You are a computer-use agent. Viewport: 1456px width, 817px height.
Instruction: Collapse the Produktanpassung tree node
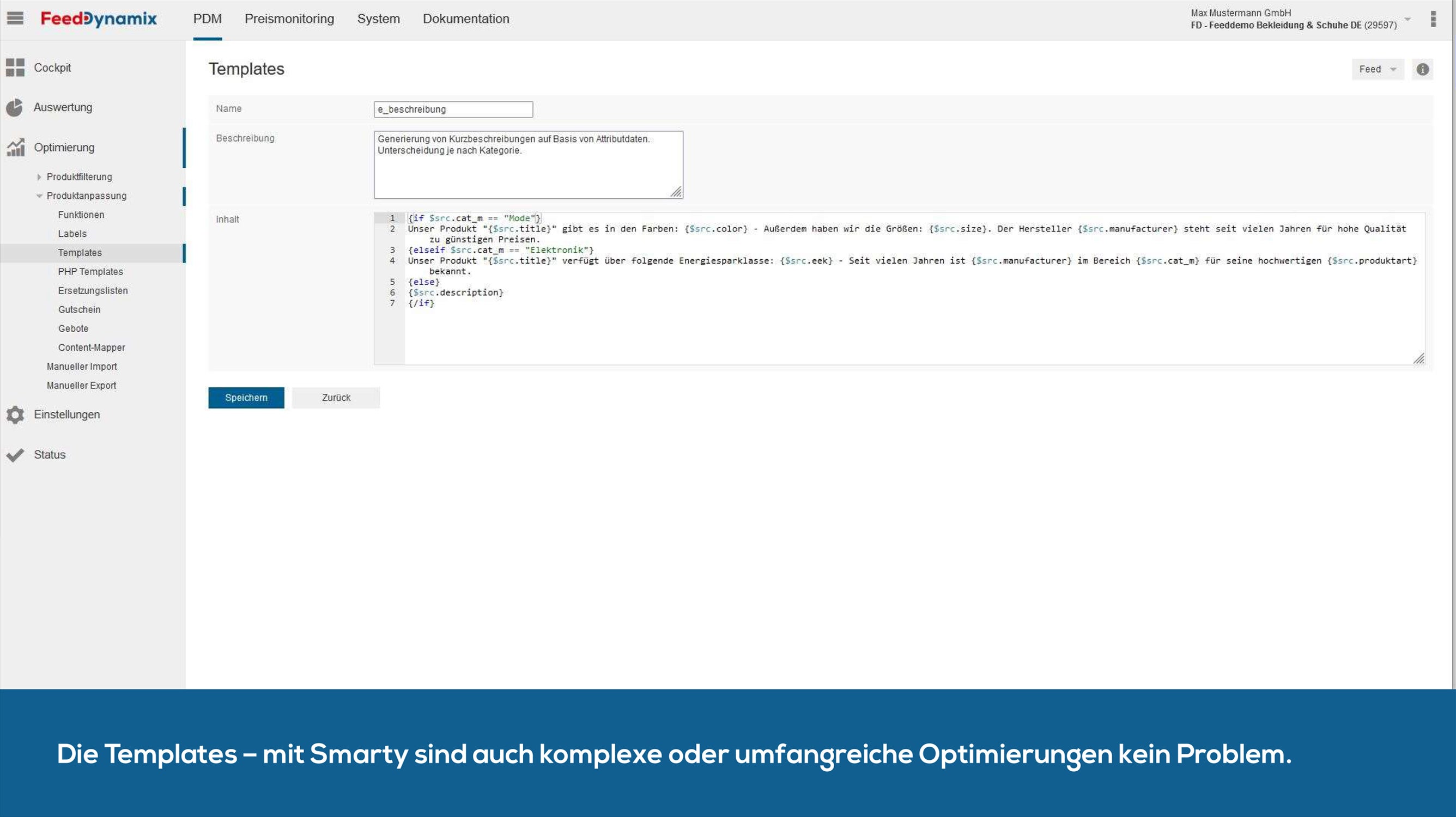point(39,196)
